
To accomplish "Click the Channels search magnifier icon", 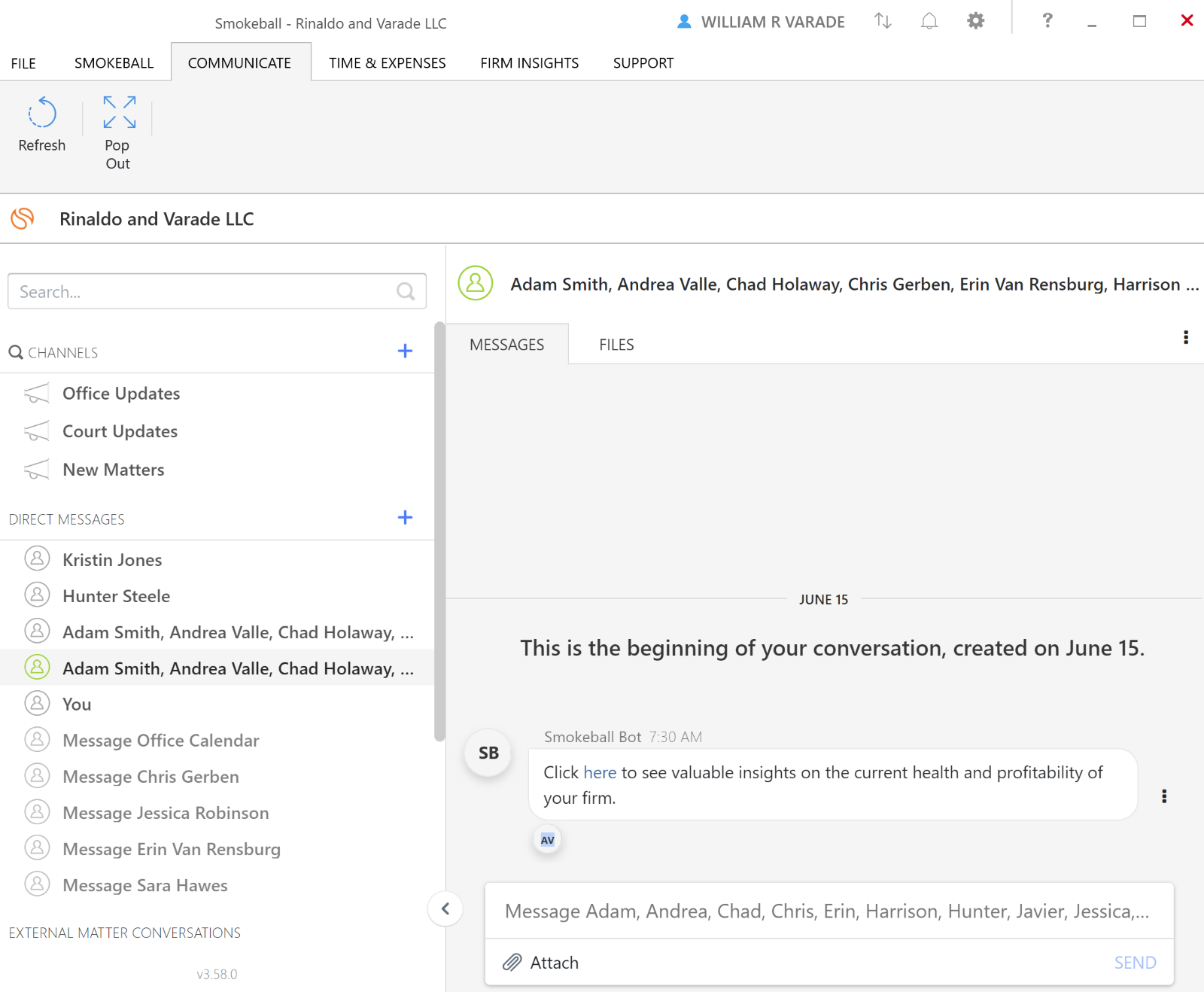I will [16, 351].
